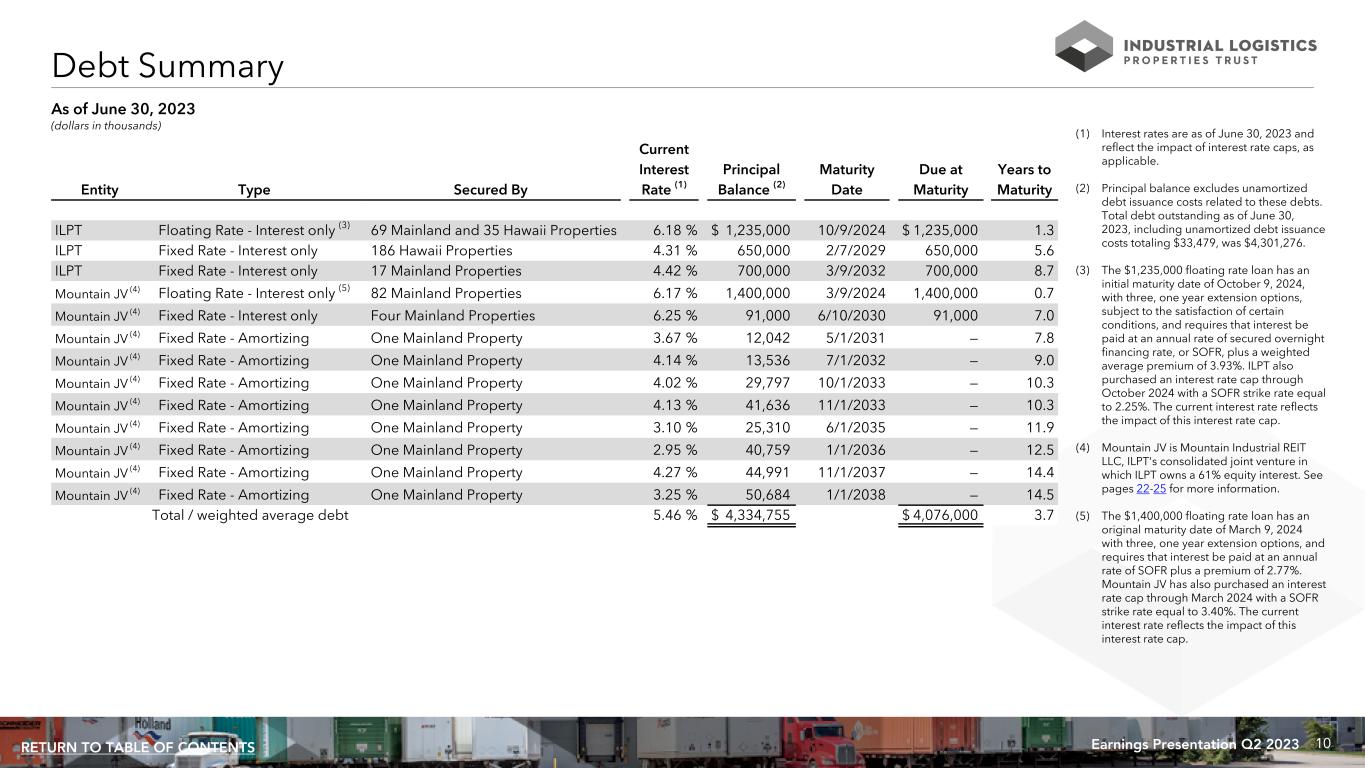Select the 82 Mainland Properties cell

445,294
